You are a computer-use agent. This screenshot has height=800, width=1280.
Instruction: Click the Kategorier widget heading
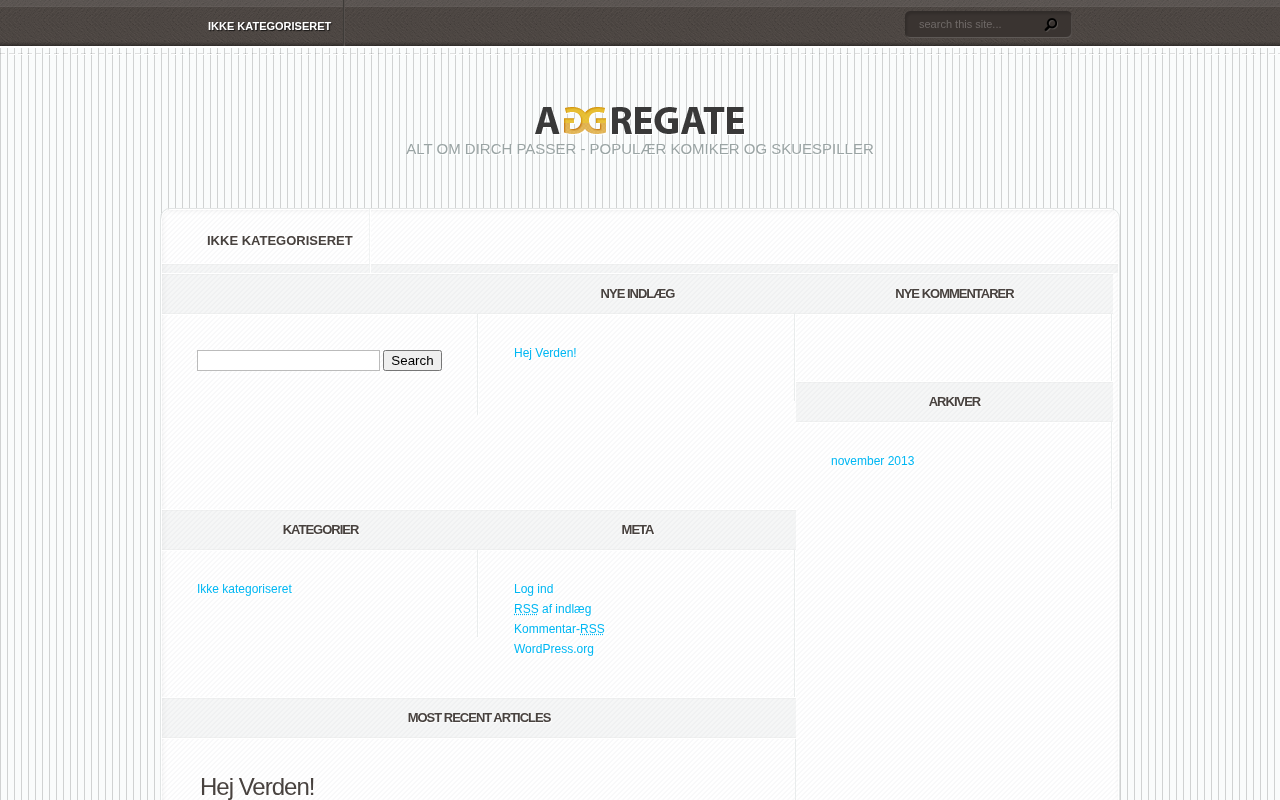tap(320, 530)
